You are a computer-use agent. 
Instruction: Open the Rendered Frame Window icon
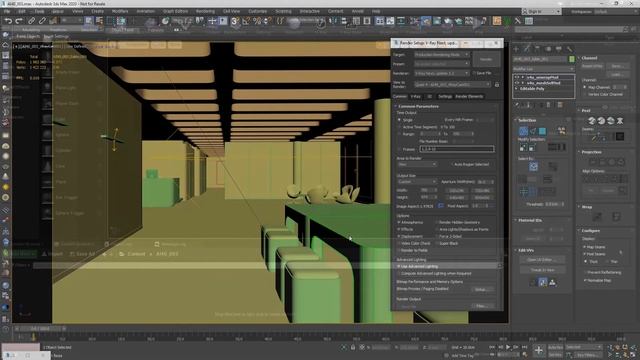click(x=437, y=20)
